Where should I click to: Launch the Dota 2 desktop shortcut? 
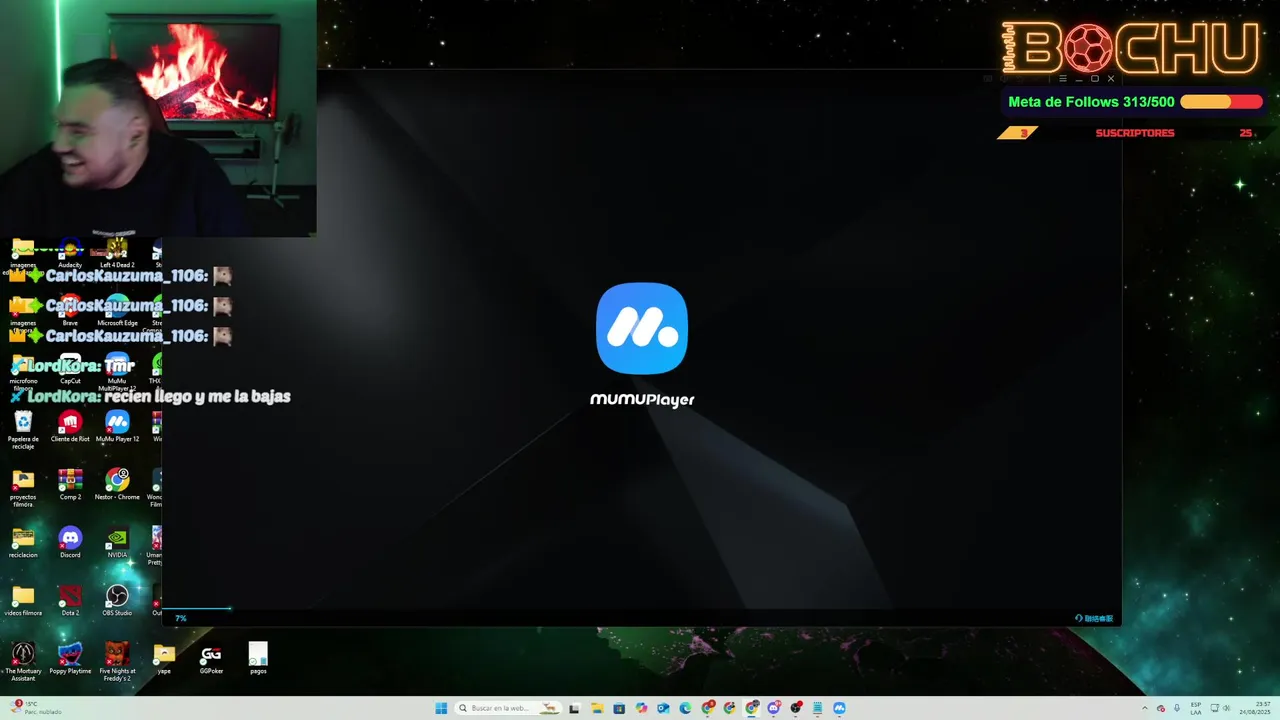click(x=70, y=601)
